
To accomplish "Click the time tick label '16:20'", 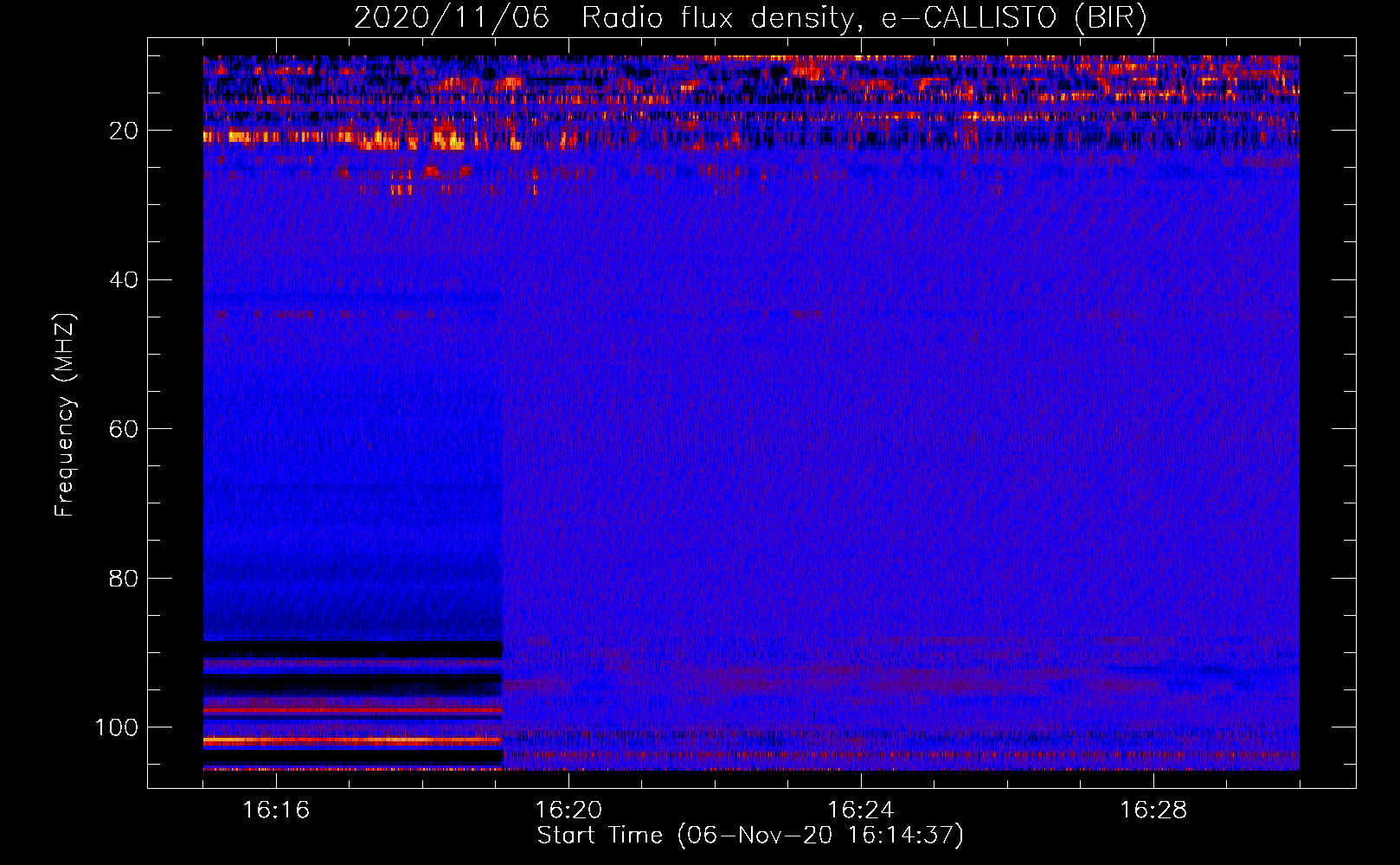I will pos(568,811).
